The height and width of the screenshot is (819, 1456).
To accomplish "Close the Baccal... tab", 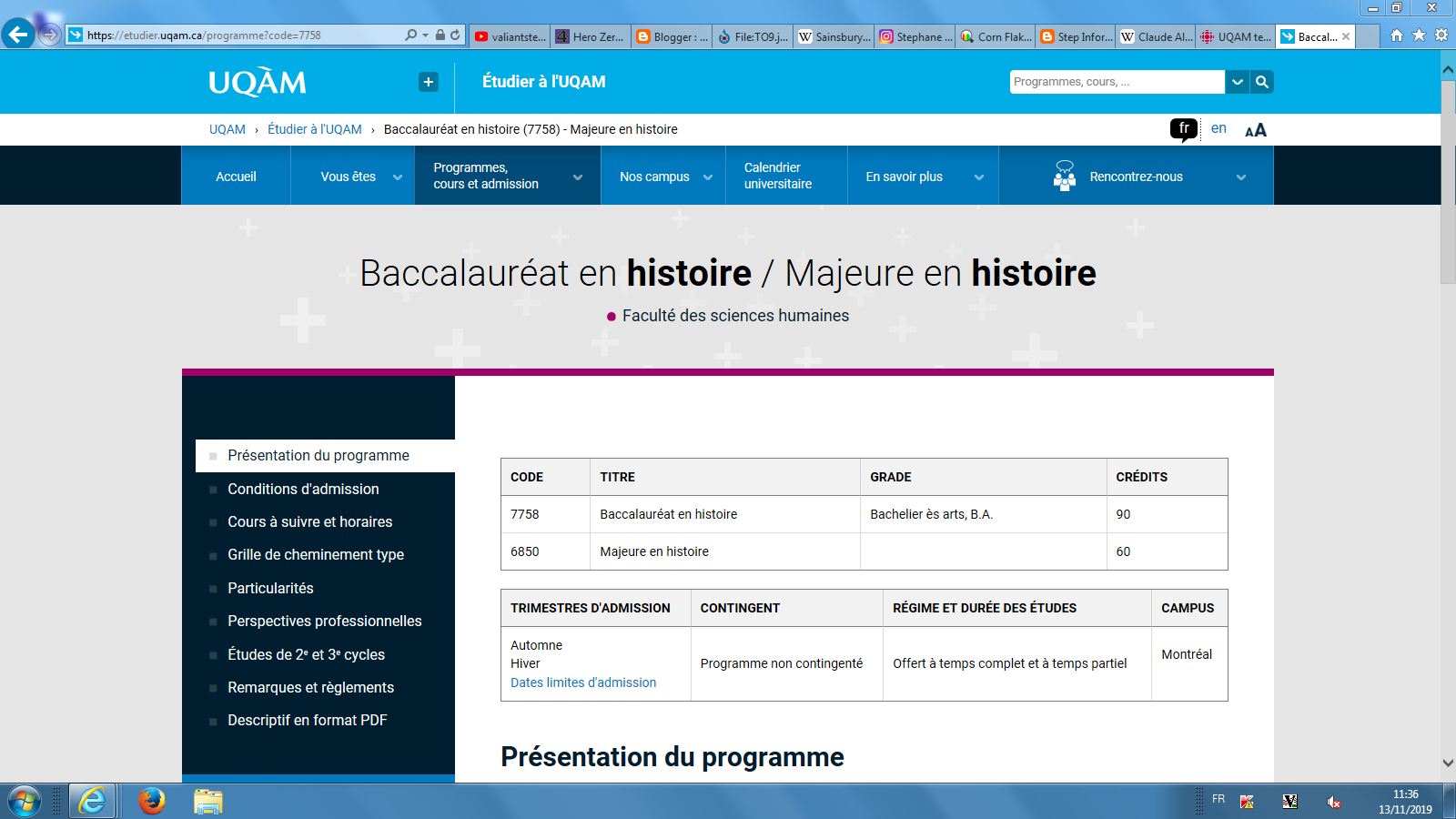I will click(x=1346, y=36).
